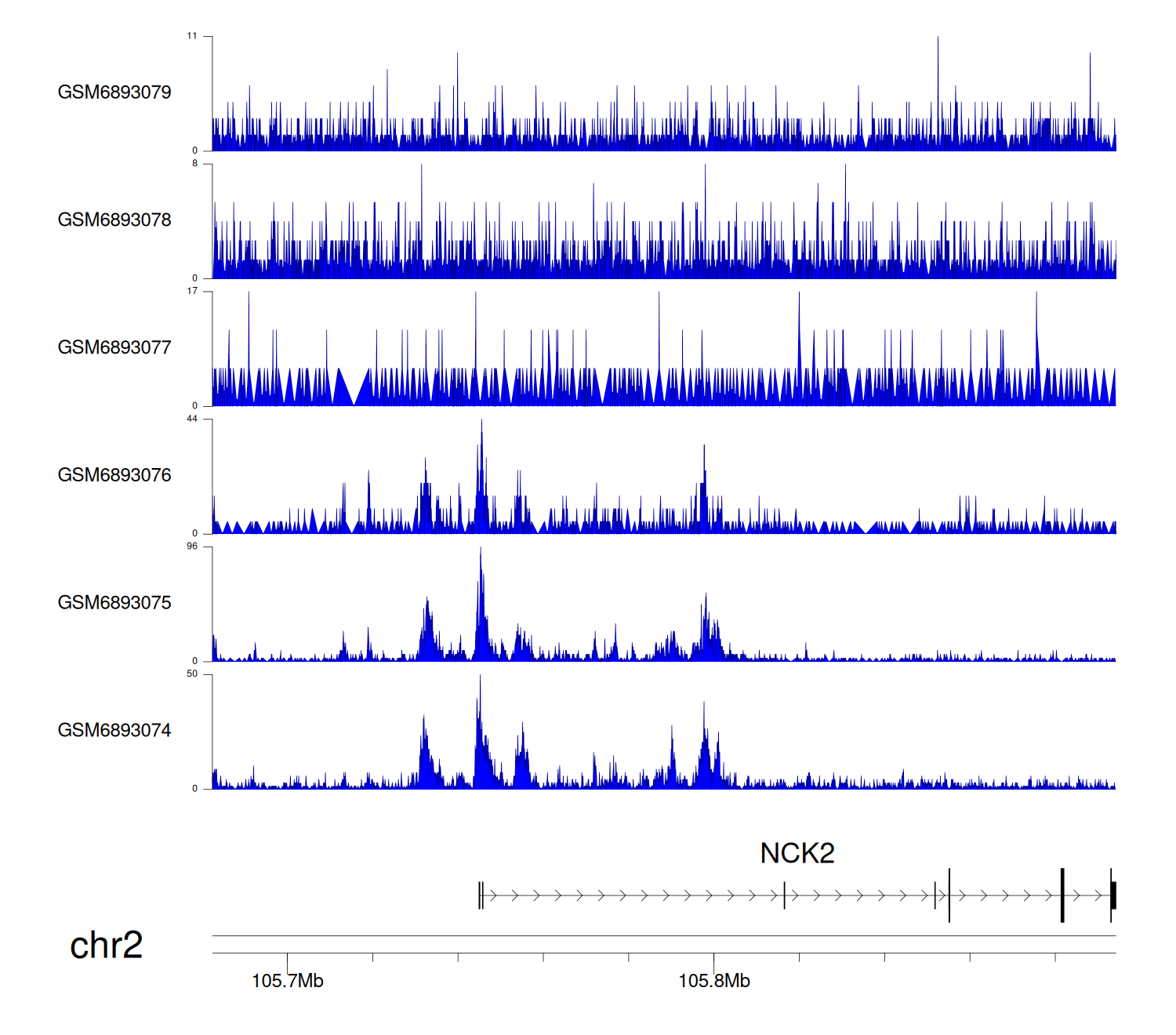This screenshot has height=1035, width=1176.
Task: Click the GSM6893077 track name
Action: (x=114, y=348)
